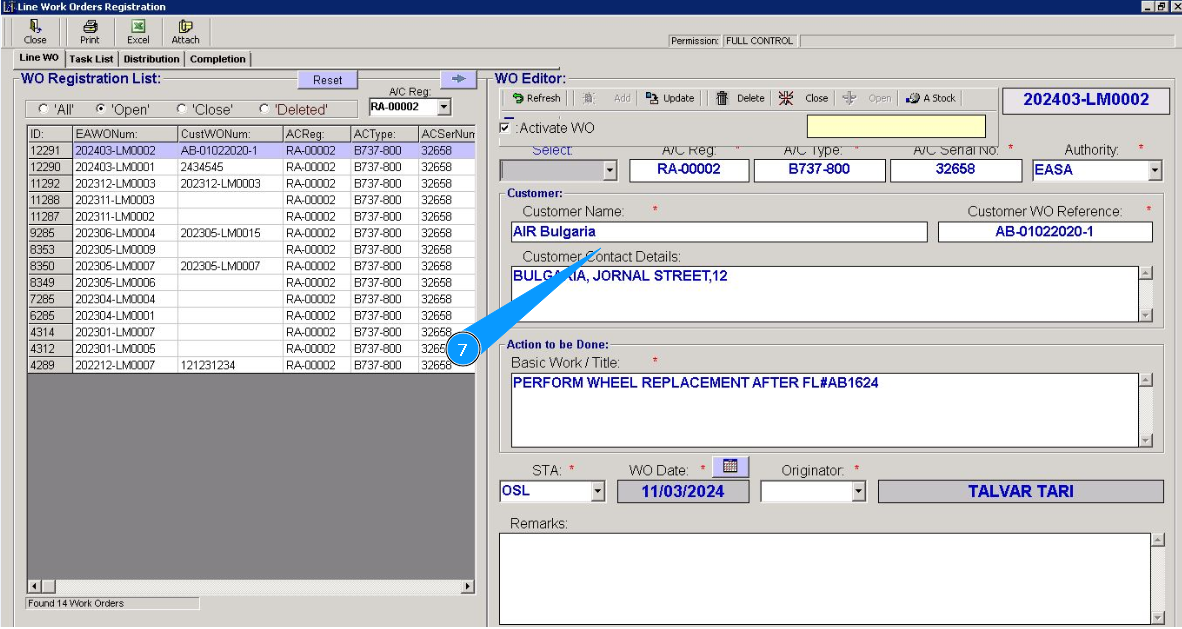Select the 'All' radio button
1182x629 pixels.
click(43, 109)
